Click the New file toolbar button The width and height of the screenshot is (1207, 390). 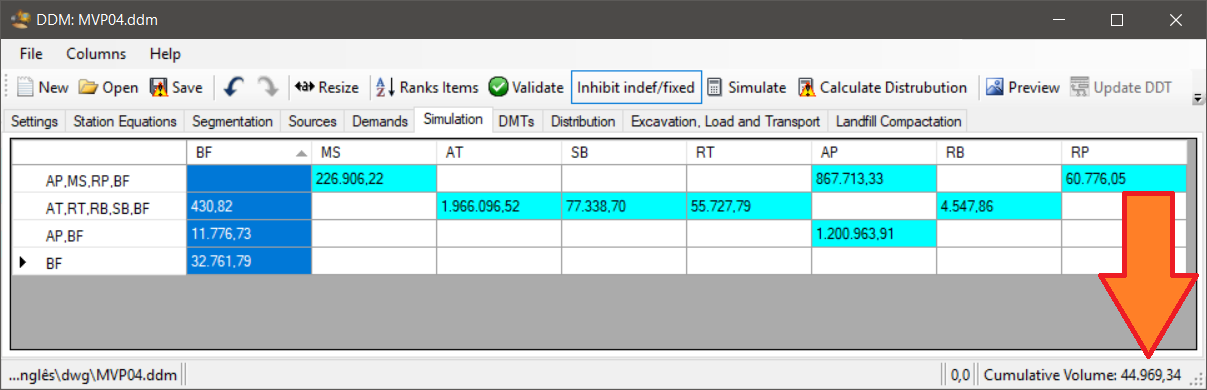pos(43,87)
